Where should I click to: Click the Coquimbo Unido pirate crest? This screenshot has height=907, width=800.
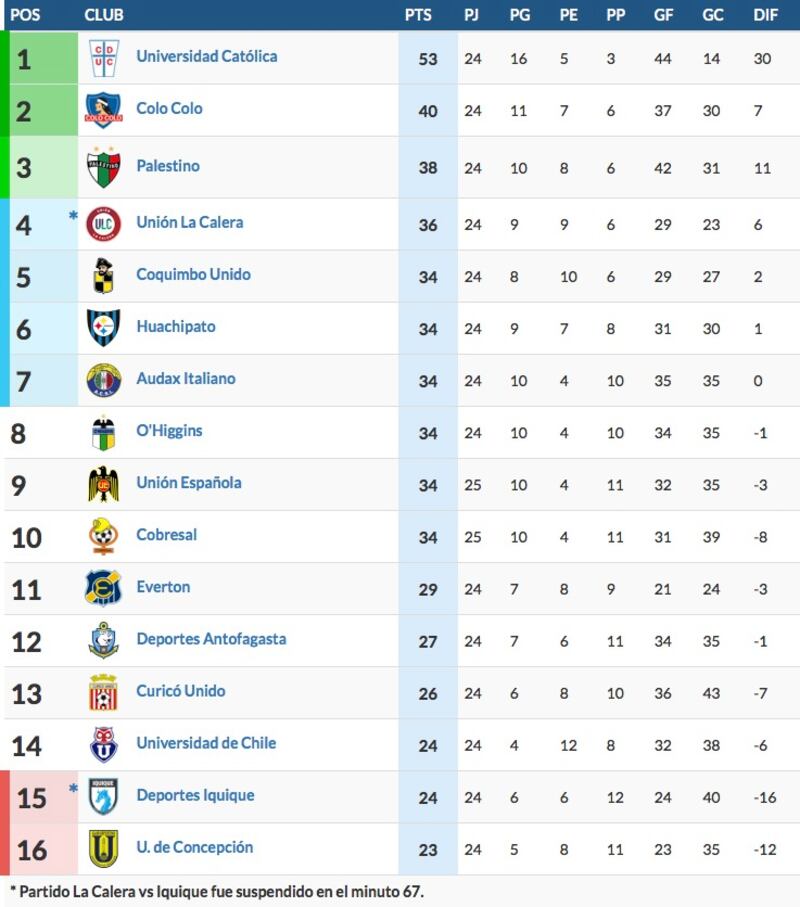104,276
